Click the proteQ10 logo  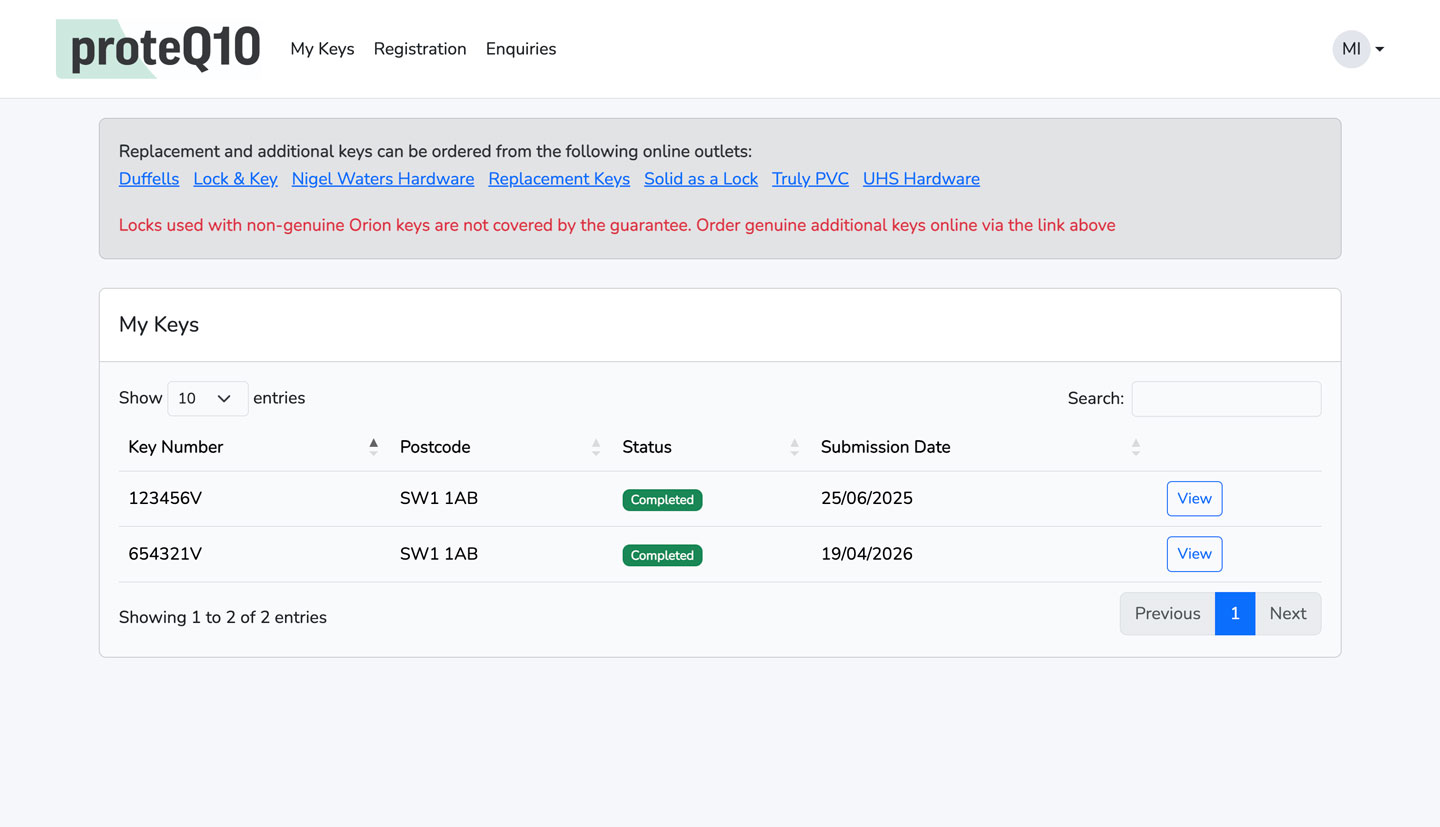158,49
